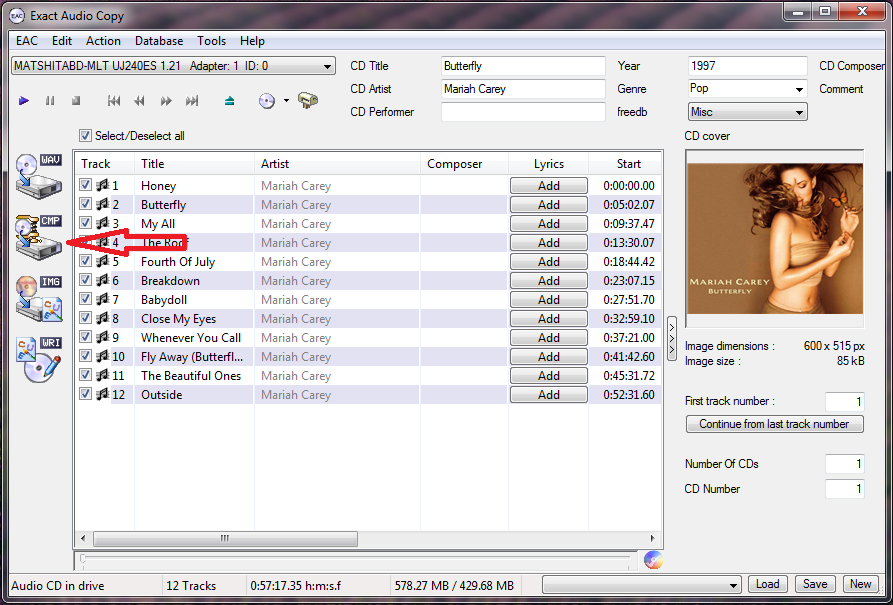Click the EAC logo in title bar
This screenshot has height=605, width=893.
[17, 15]
